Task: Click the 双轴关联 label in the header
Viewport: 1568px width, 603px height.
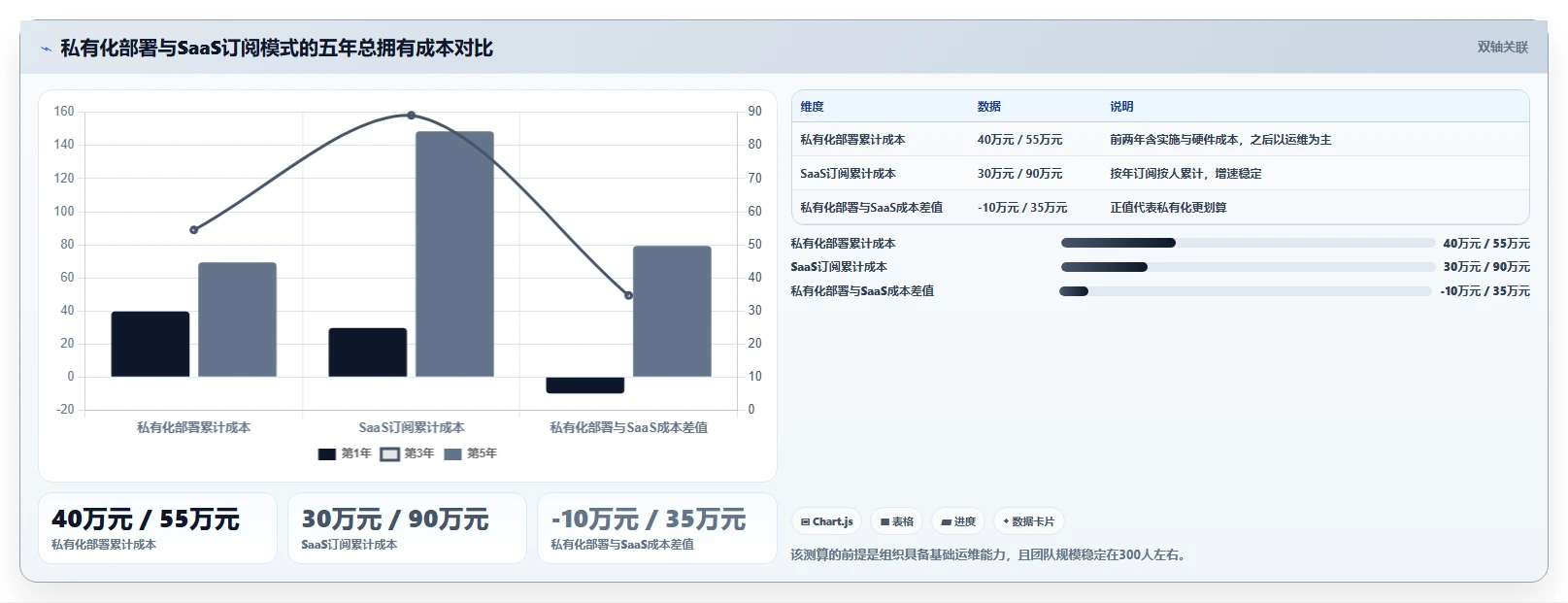Action: coord(1502,47)
